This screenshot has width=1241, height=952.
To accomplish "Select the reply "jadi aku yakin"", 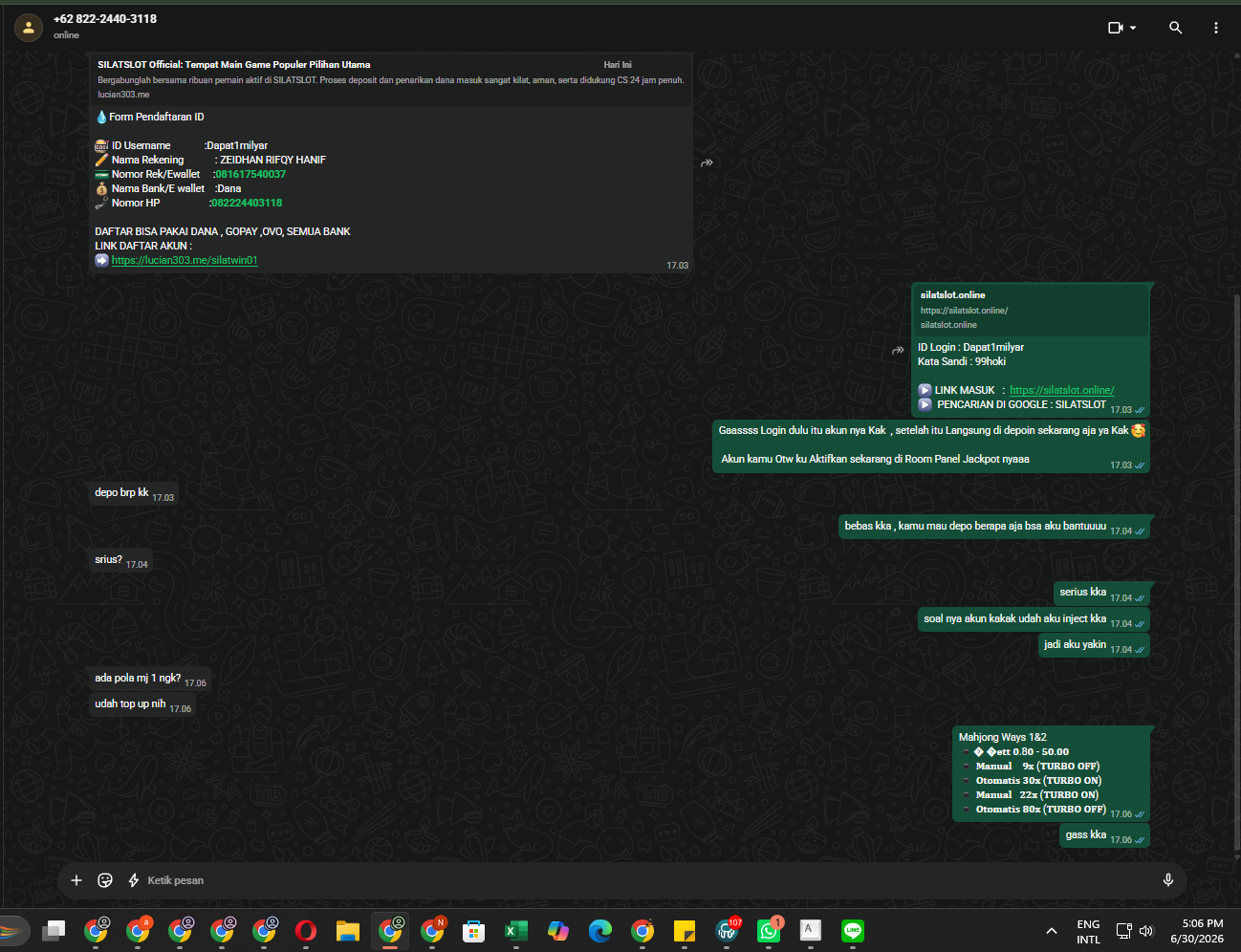I will tap(1094, 645).
